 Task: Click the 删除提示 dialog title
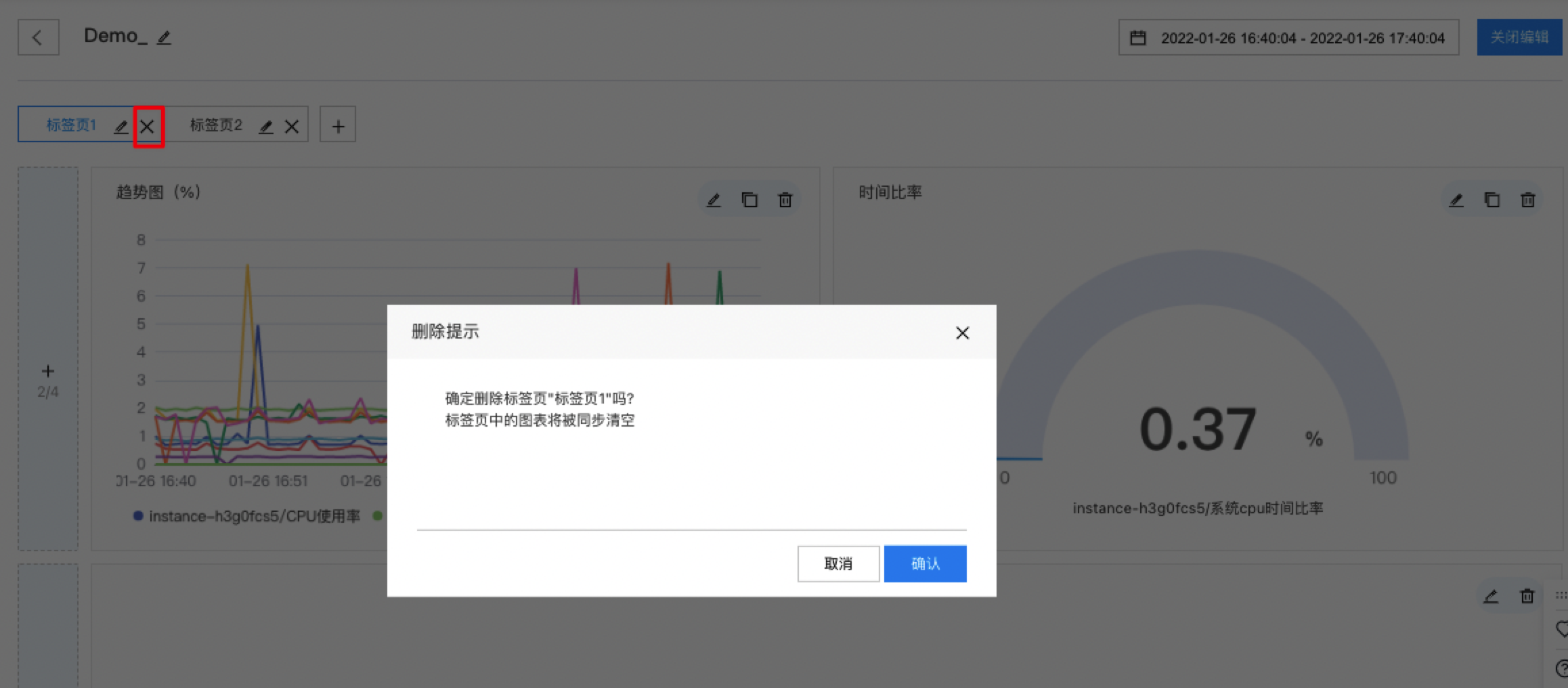(445, 331)
